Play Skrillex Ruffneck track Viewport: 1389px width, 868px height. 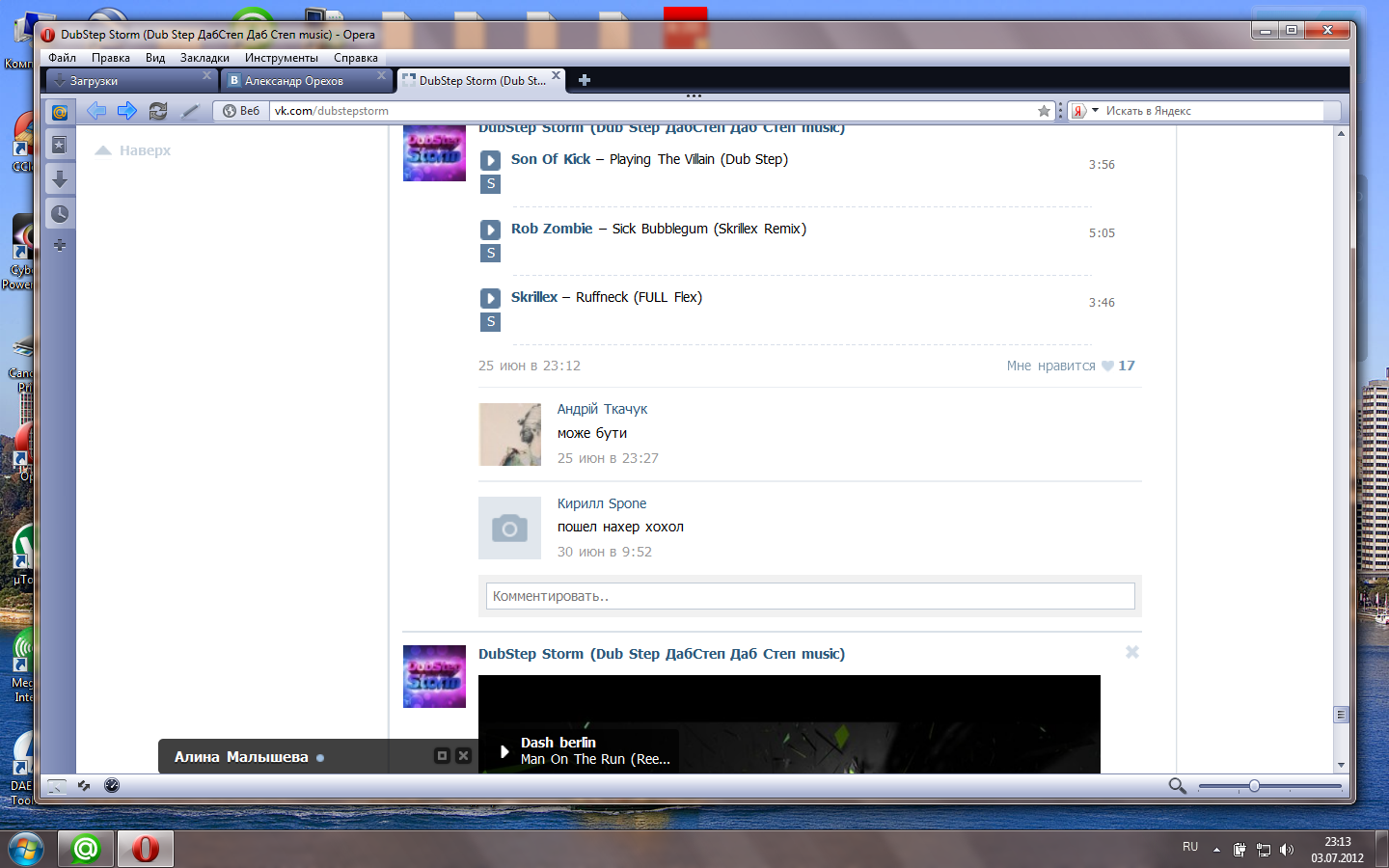pos(490,298)
